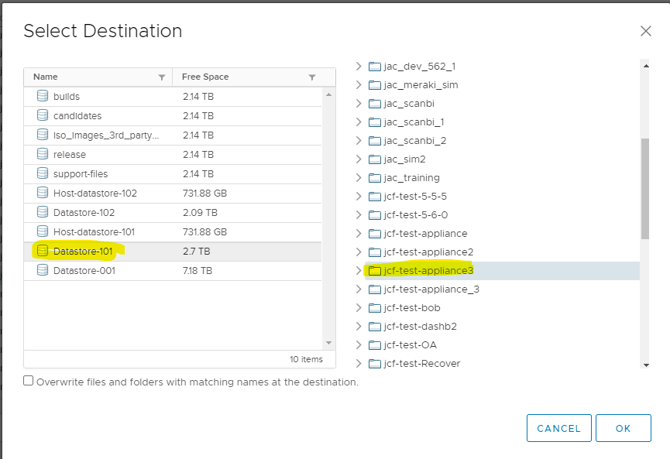Screen dimensions: 670x459
Task: Select jcf-test-5-6-0 folder
Action: click(416, 215)
